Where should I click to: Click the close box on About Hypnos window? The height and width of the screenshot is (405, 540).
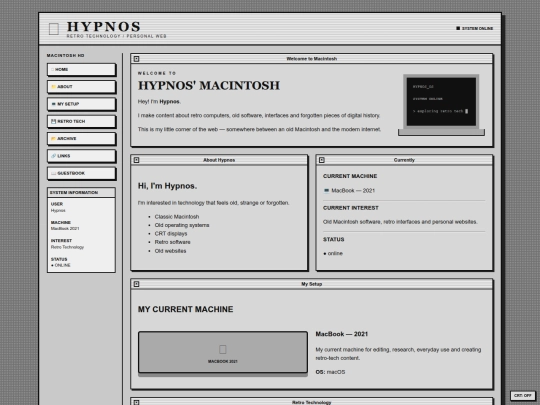tap(136, 160)
